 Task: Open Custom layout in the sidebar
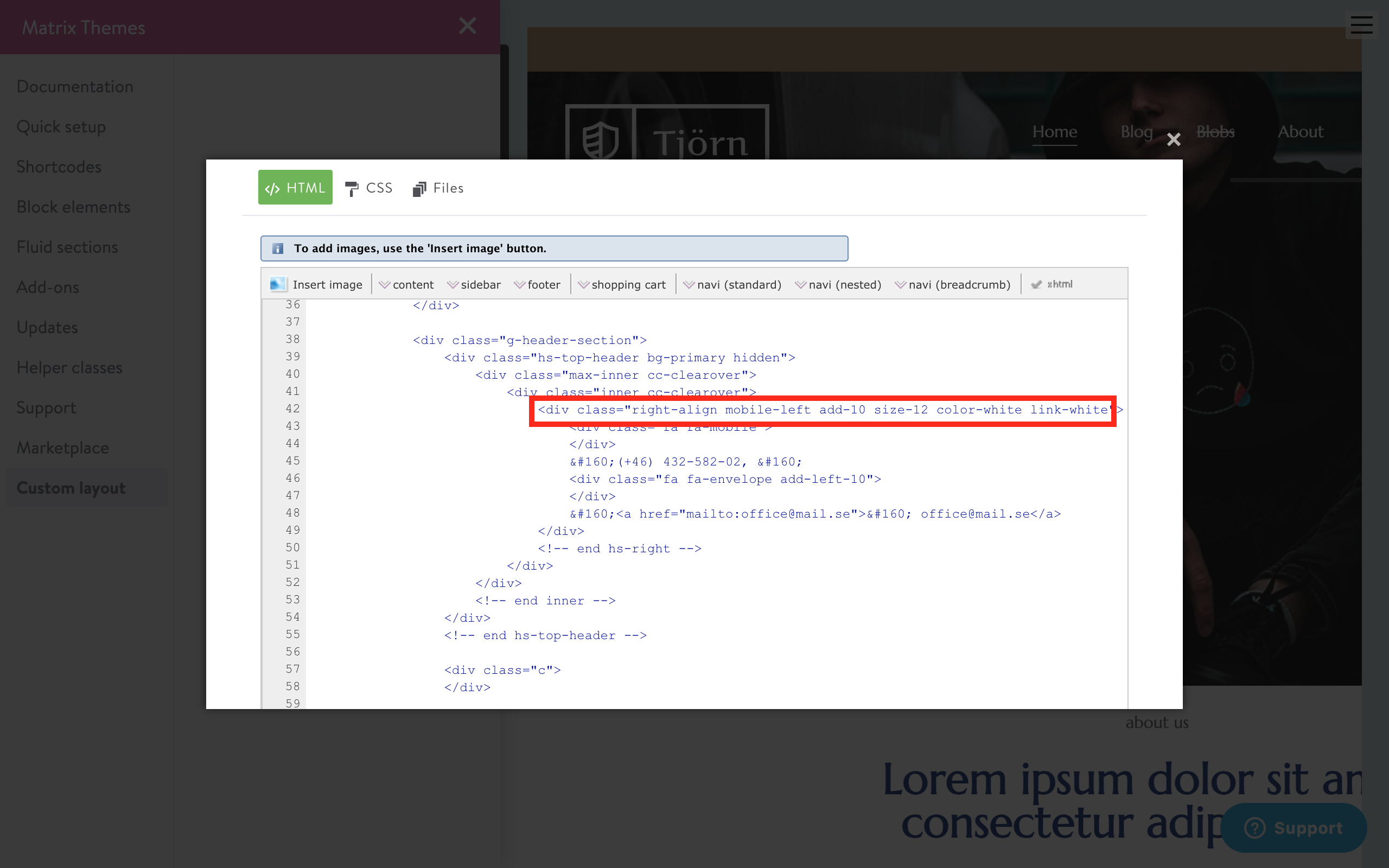71,487
